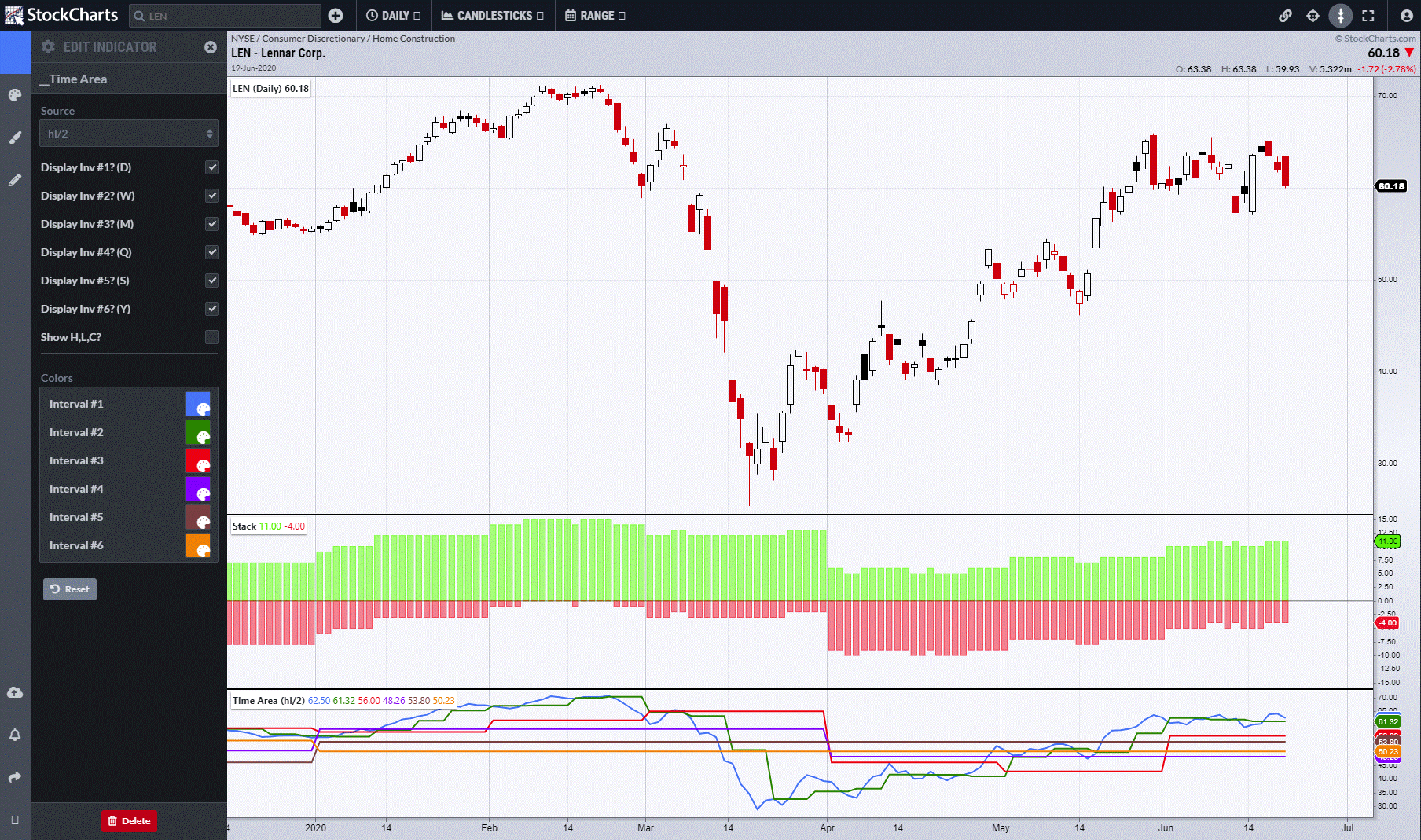Screen dimensions: 1421x840
Task: Click the LEN - Lennar Corp. title
Action: pos(277,53)
